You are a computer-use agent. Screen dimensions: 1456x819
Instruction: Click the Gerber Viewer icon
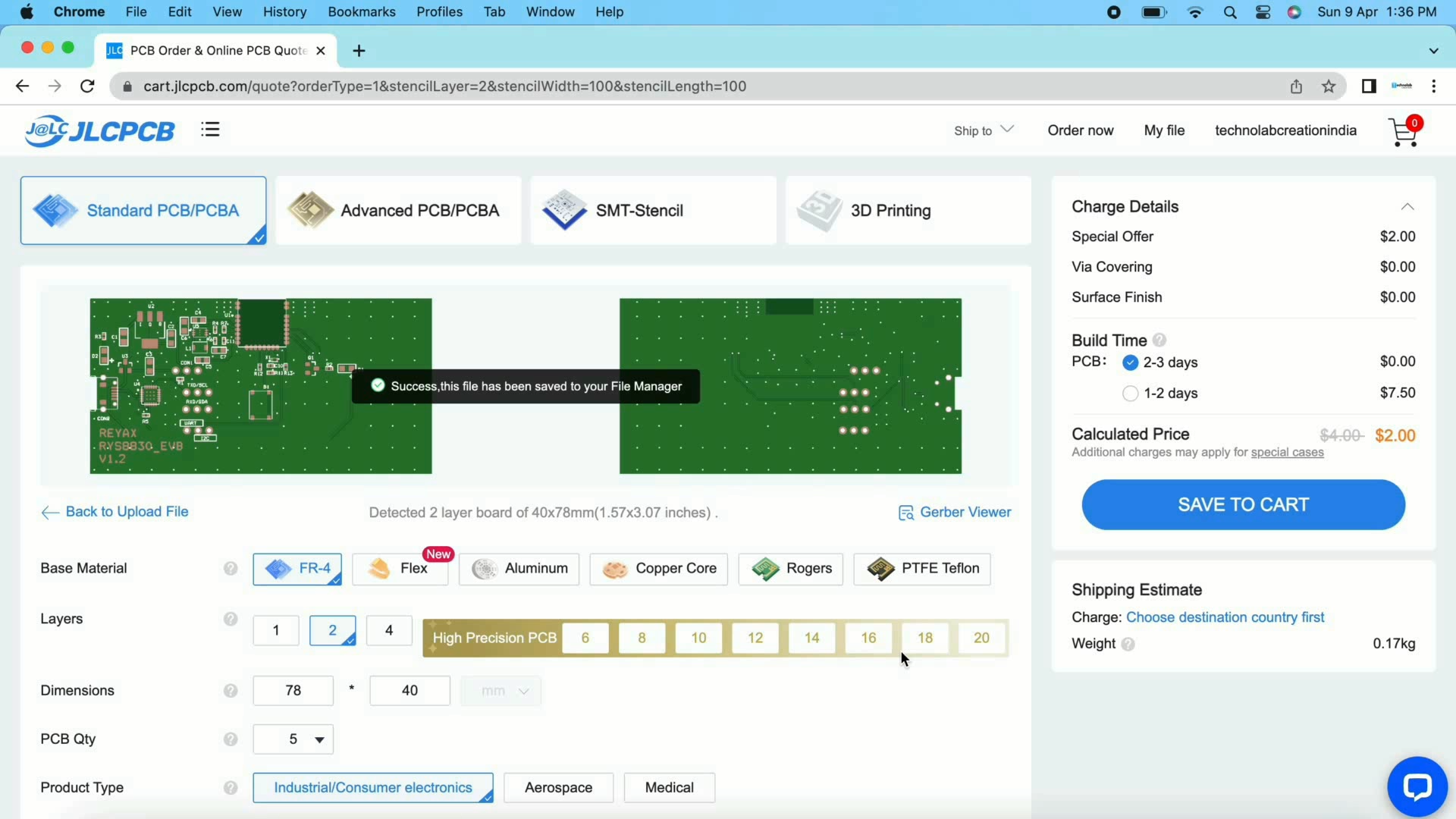[x=905, y=513]
